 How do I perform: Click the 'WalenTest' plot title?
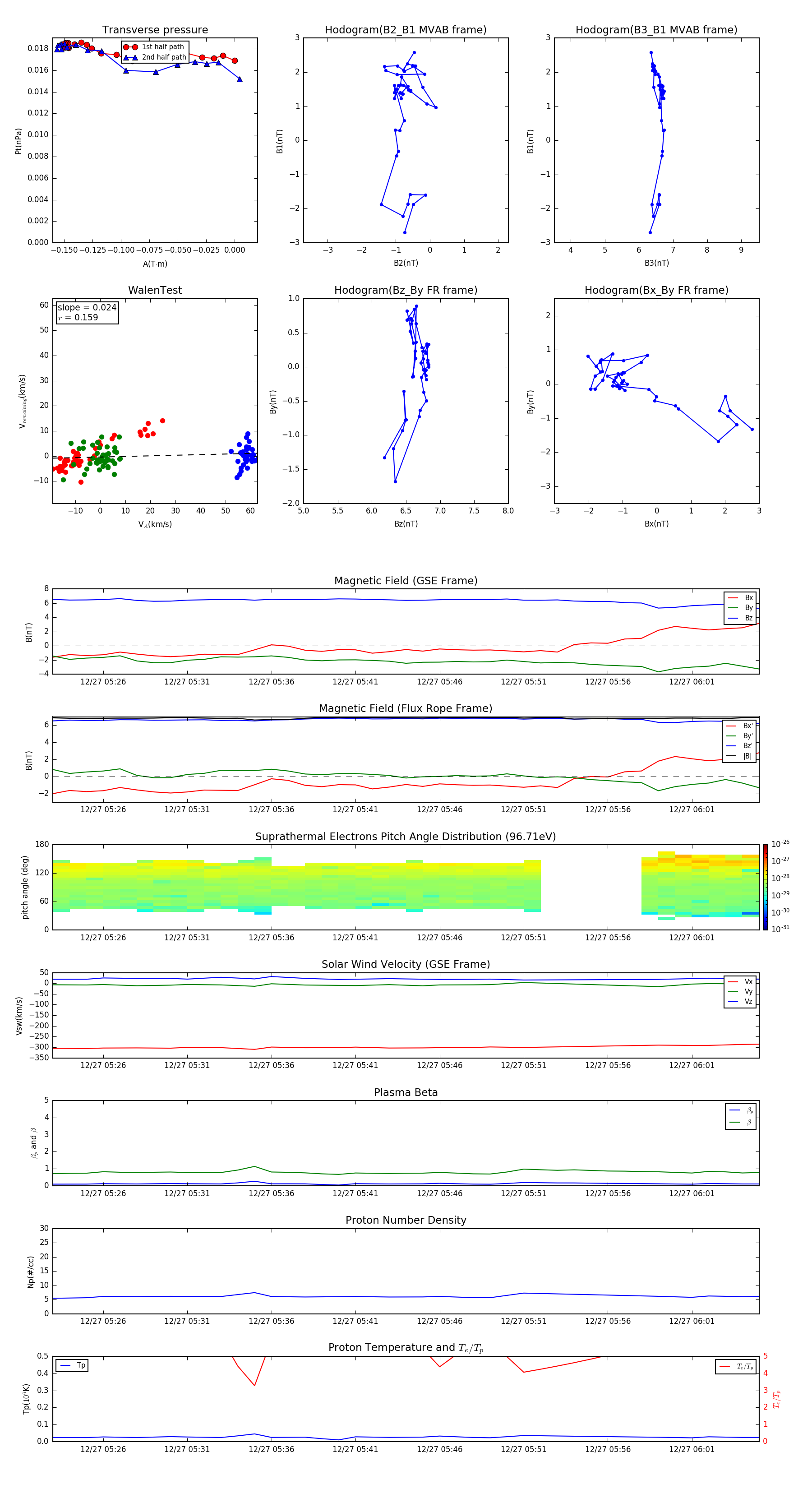[x=155, y=290]
